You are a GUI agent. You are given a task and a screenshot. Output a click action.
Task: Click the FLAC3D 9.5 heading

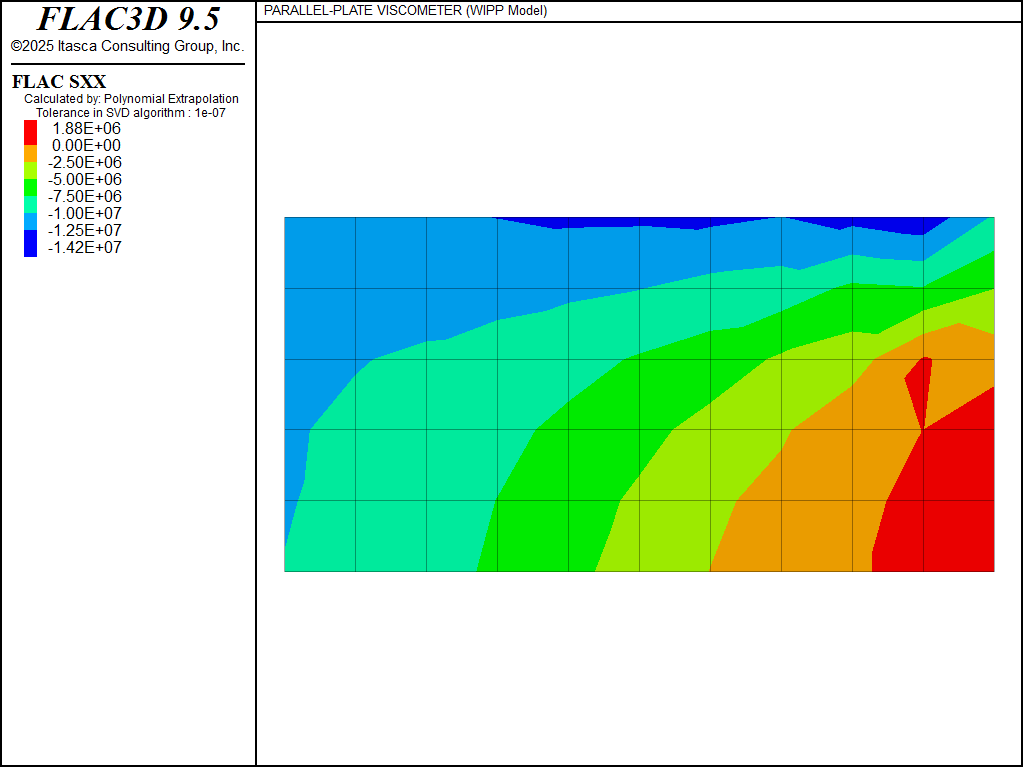point(128,19)
